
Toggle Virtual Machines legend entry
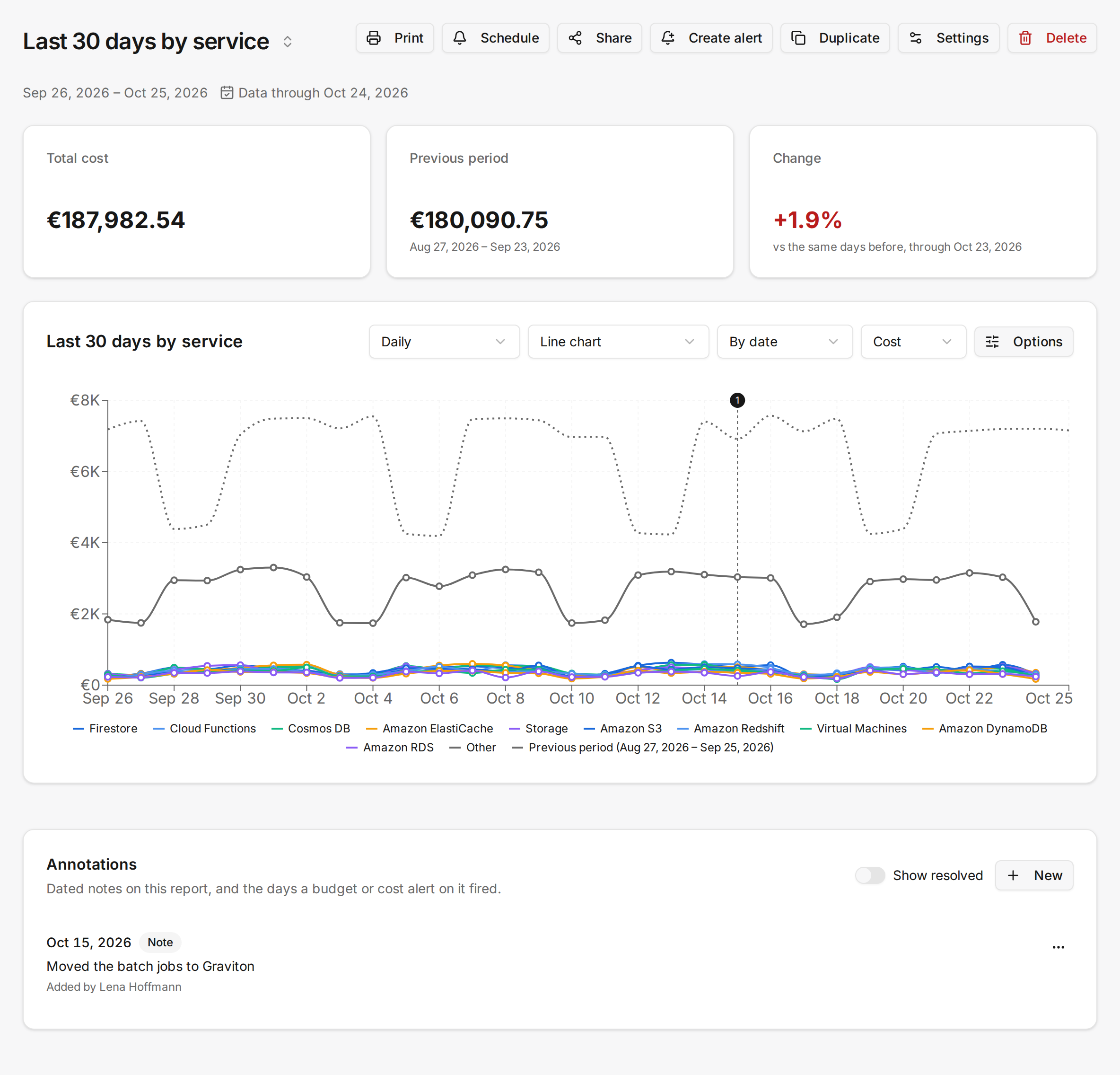[x=854, y=728]
